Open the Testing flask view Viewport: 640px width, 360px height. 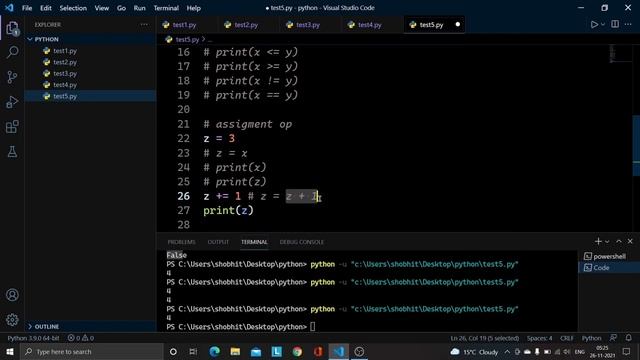pyautogui.click(x=12, y=152)
